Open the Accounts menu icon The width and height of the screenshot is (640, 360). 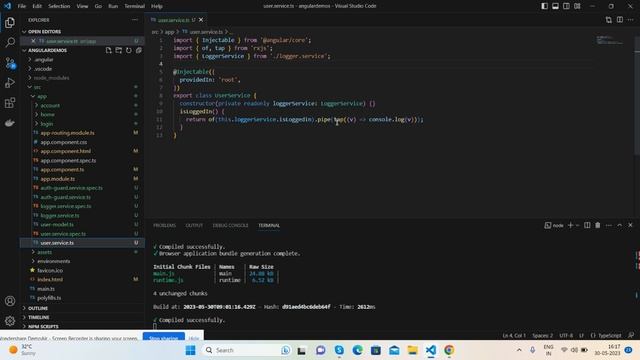click(x=10, y=301)
